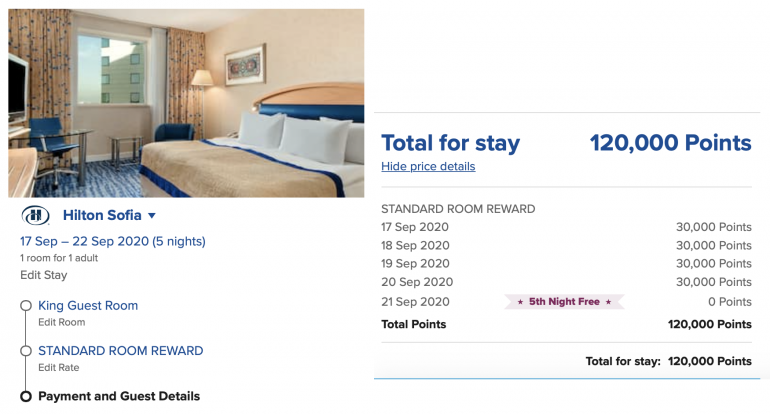This screenshot has height=414, width=770.
Task: Expand the Hilton Sofia dropdown arrow
Action: 152,216
